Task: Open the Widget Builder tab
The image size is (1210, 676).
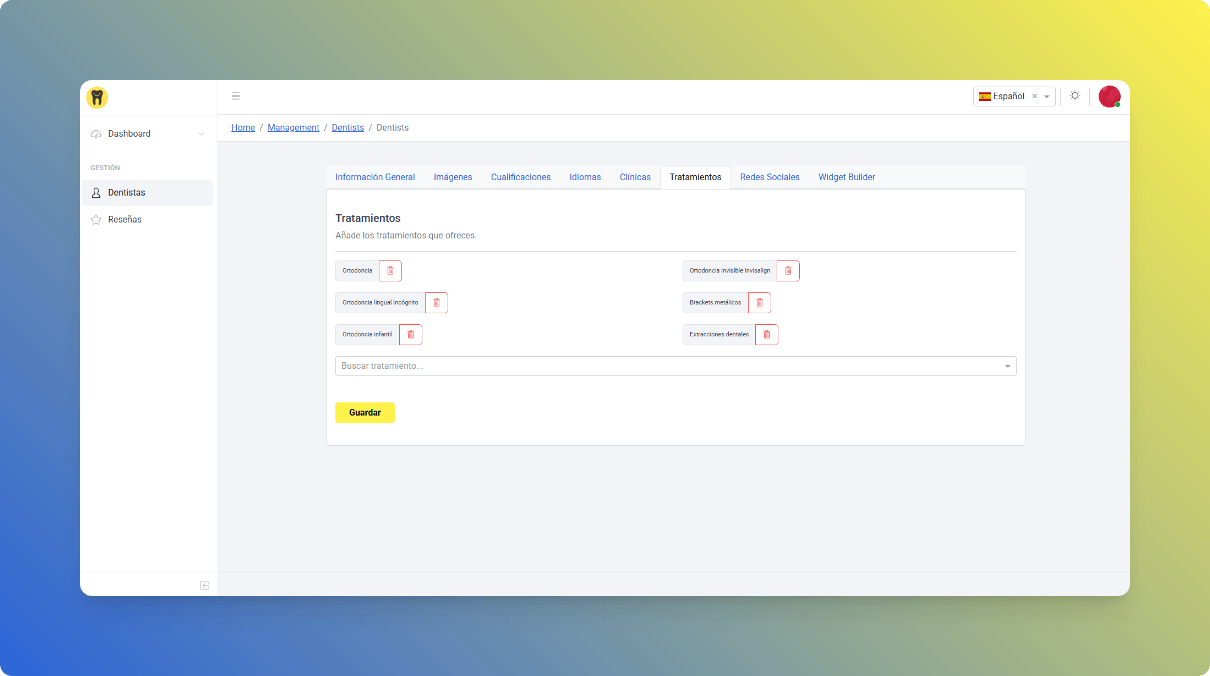Action: click(x=846, y=177)
